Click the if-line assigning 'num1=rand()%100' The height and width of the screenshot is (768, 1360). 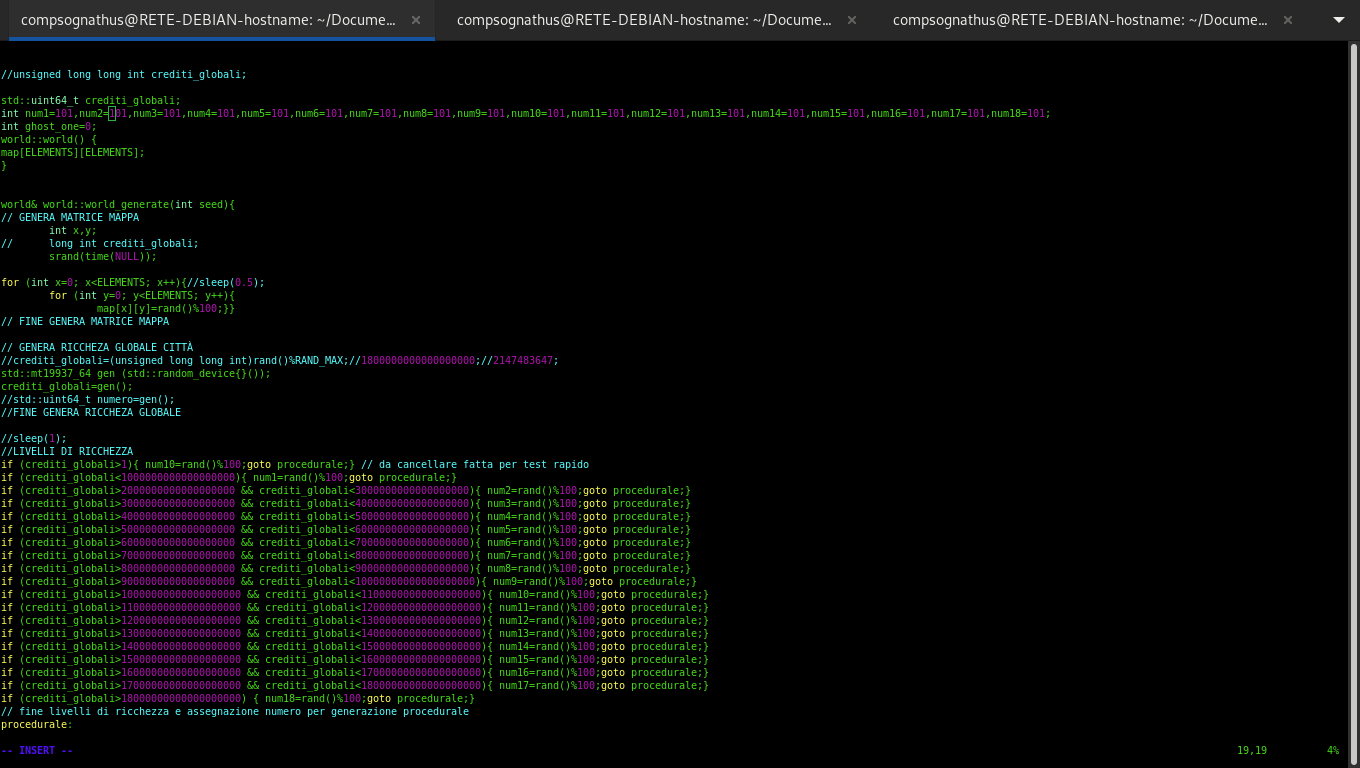(229, 477)
